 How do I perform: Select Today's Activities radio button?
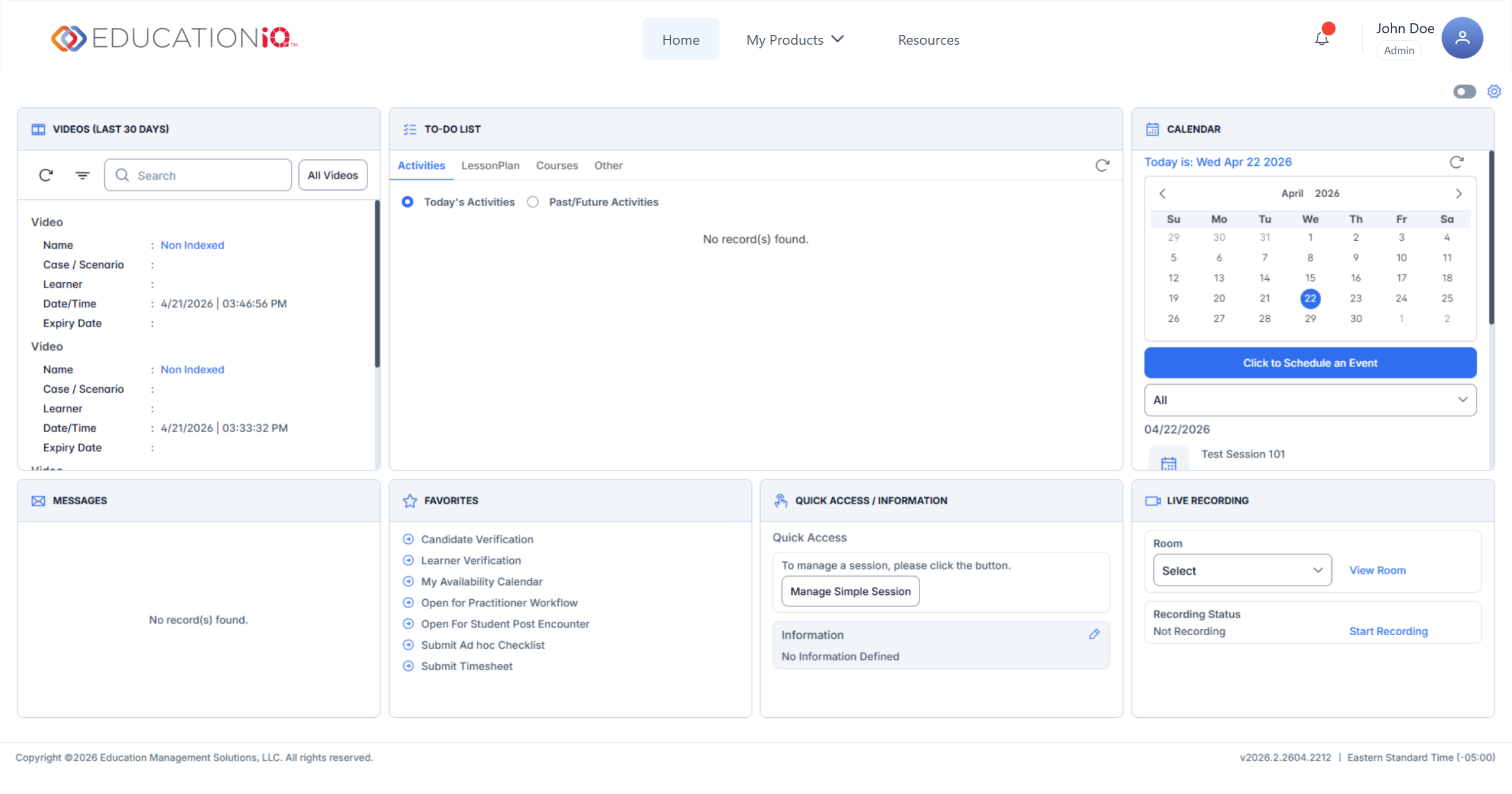[408, 202]
